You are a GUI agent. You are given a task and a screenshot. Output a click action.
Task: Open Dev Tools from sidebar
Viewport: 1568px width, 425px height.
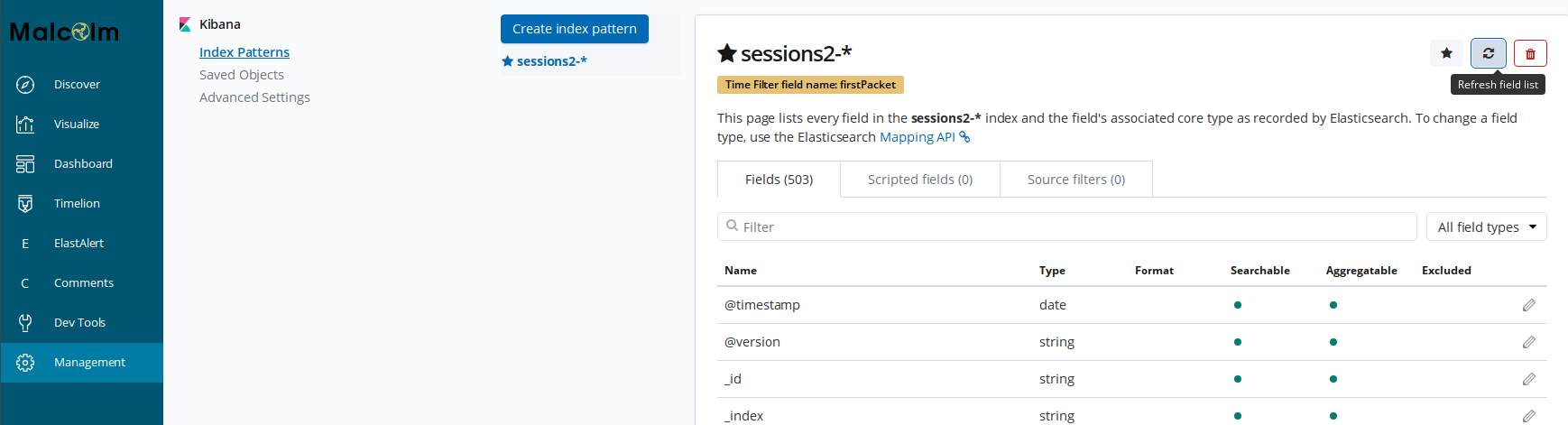[79, 322]
